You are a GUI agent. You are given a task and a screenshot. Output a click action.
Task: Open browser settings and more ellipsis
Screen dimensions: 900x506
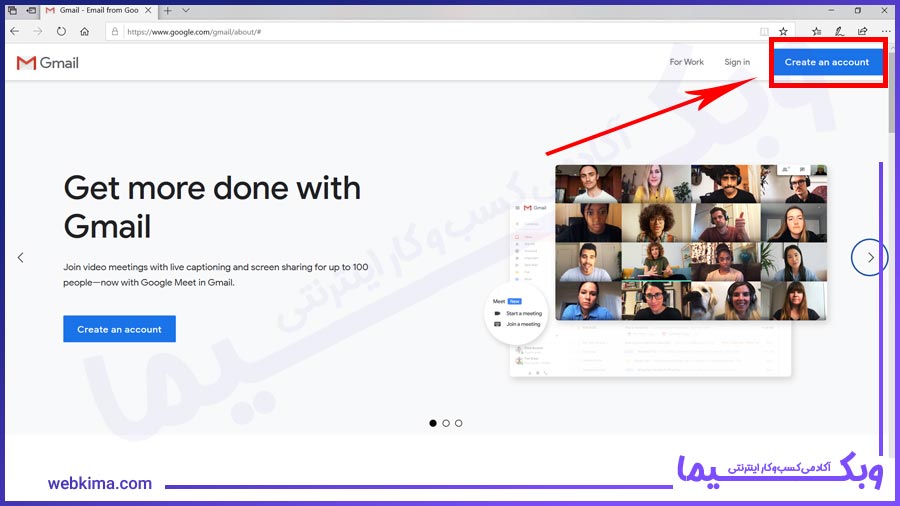[x=886, y=32]
